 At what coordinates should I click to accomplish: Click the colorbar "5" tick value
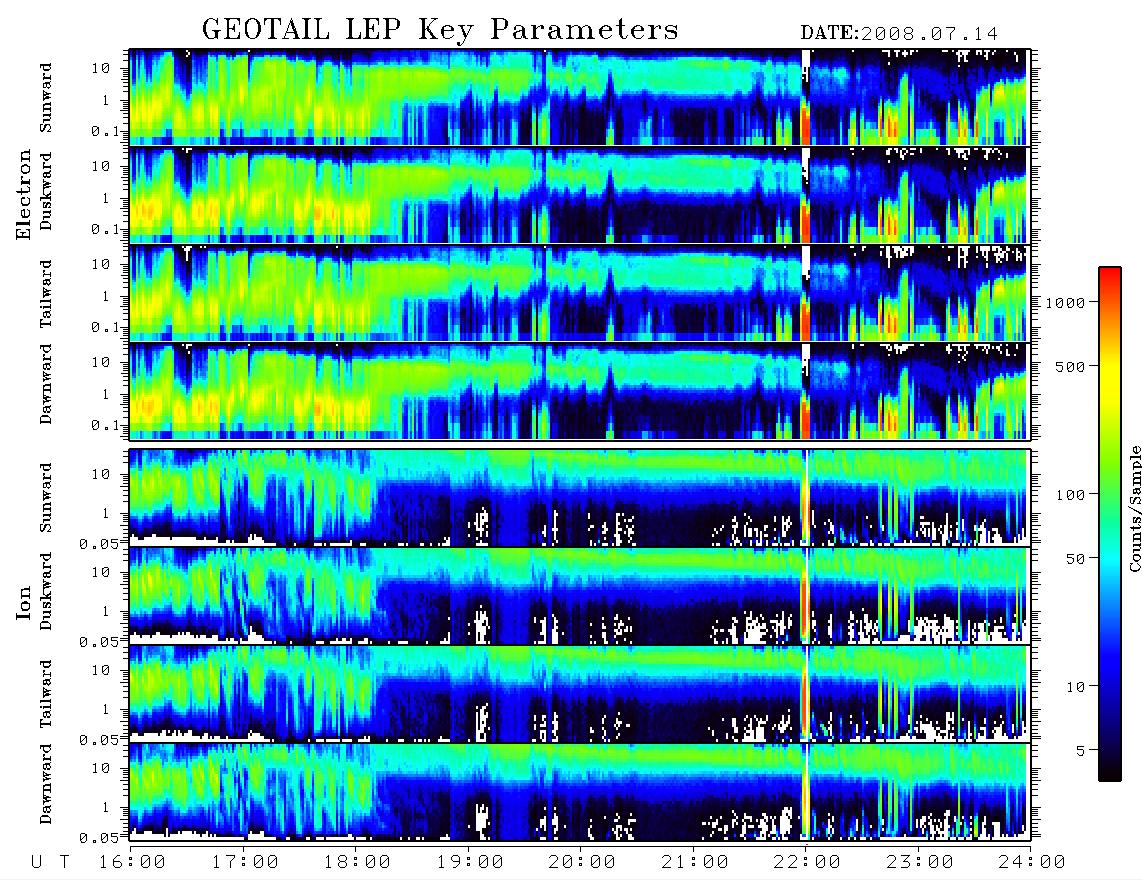(x=1081, y=750)
